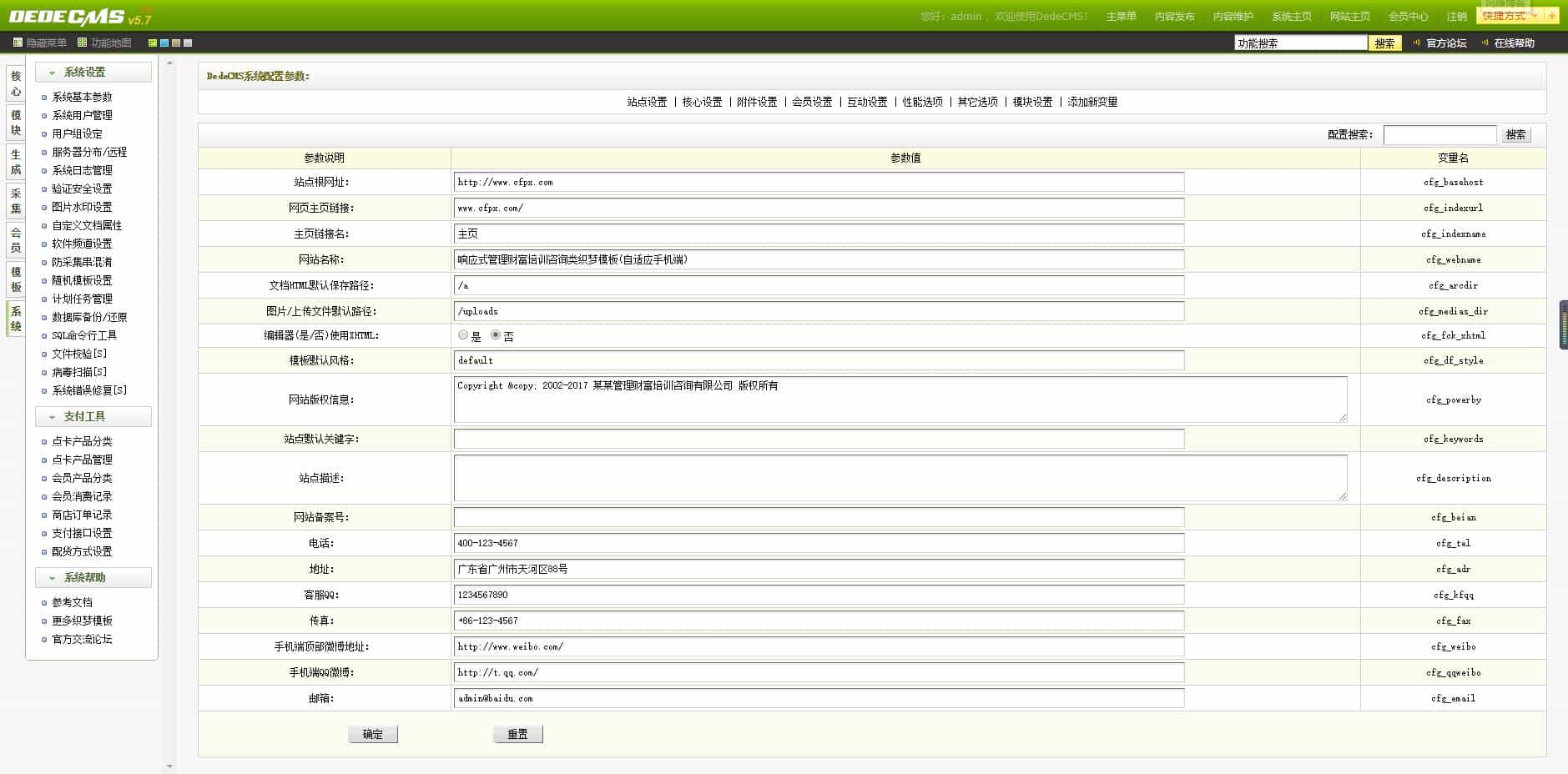Viewport: 1568px width, 774px height.
Task: Open 模块设置 config tab
Action: 1032,102
